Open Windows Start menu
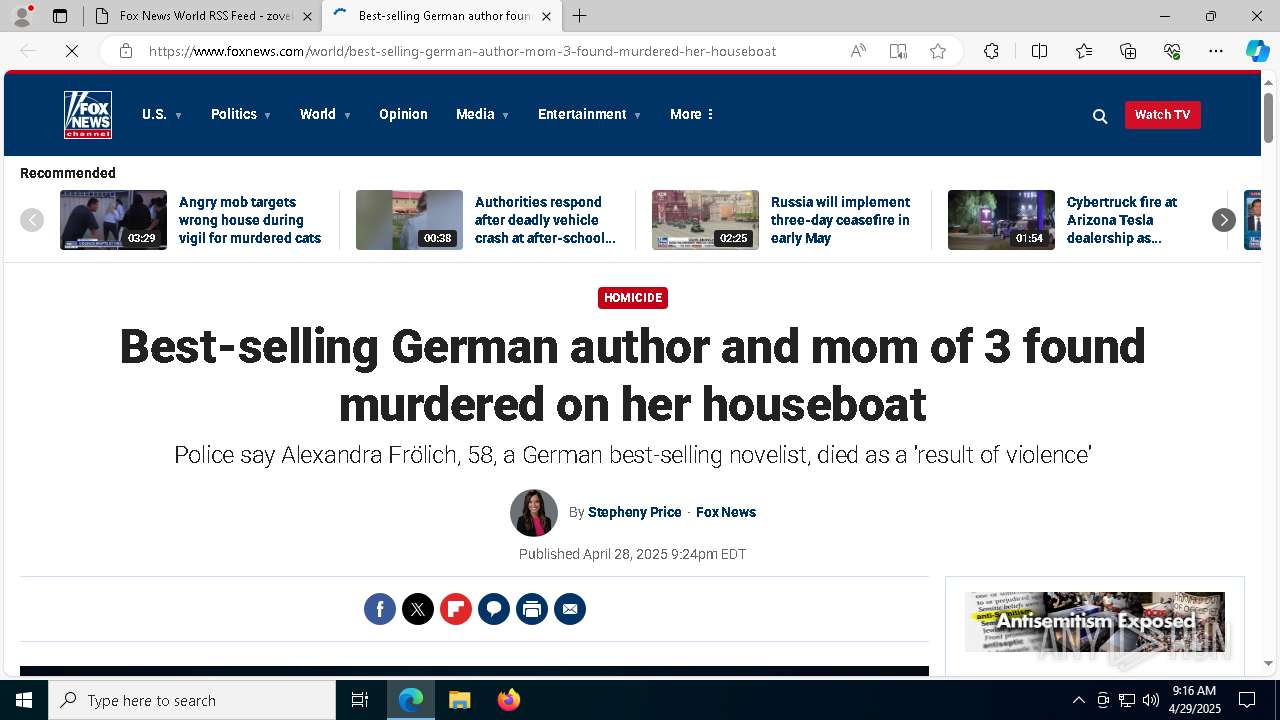The height and width of the screenshot is (720, 1280). (24, 700)
